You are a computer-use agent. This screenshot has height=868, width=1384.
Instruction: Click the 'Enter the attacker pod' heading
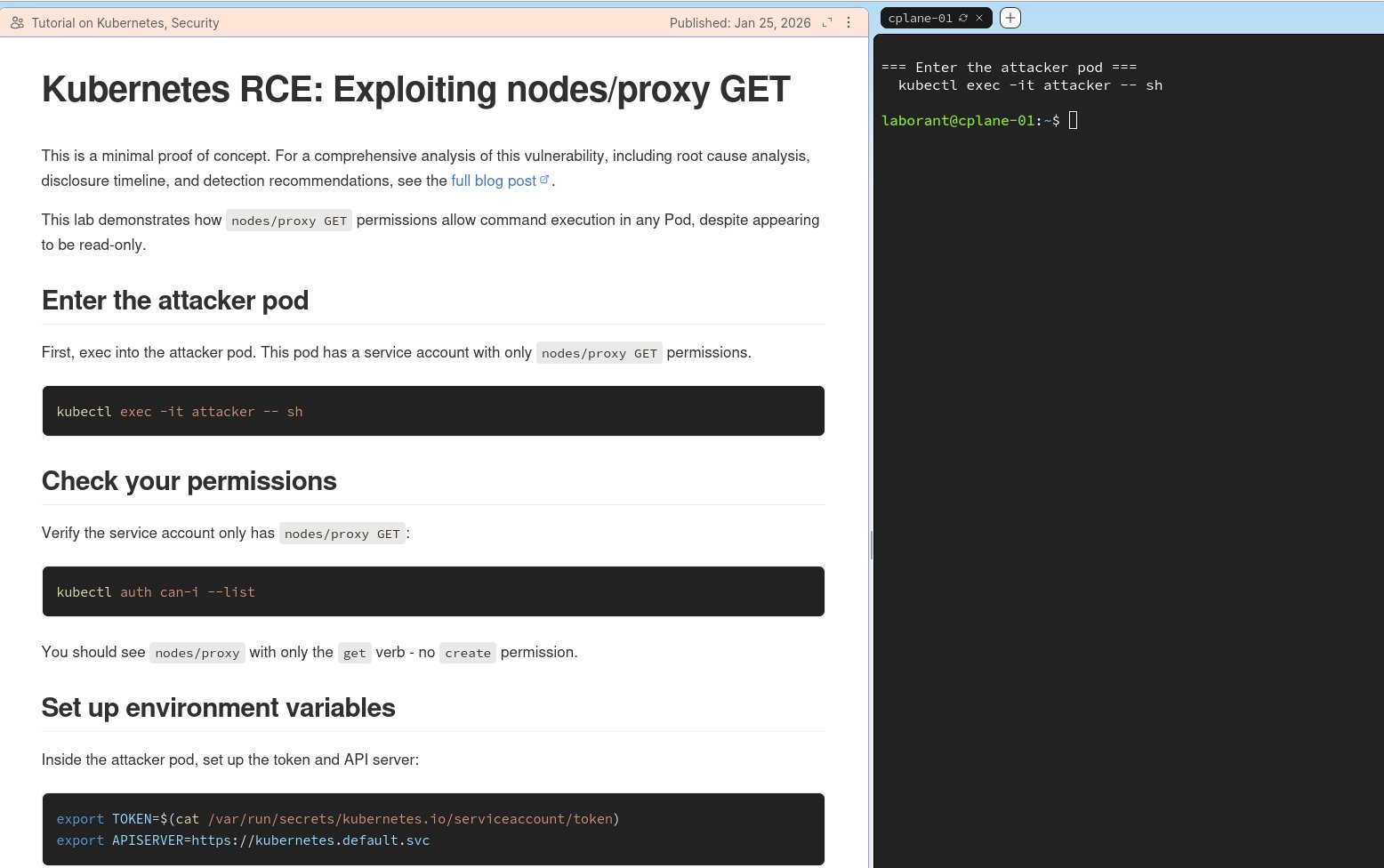click(175, 301)
